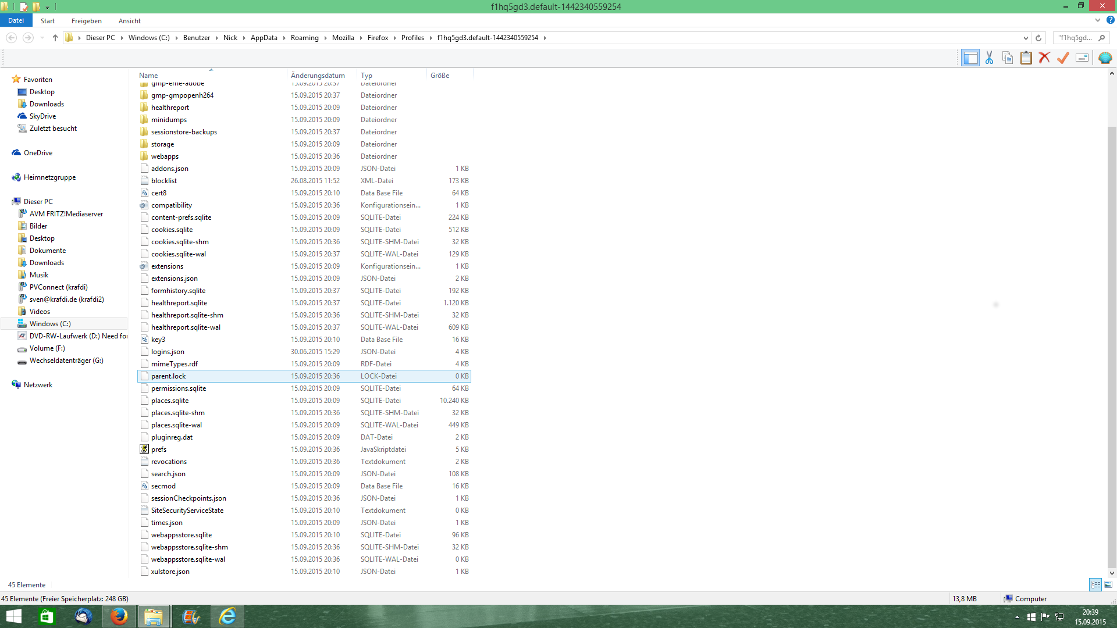Image resolution: width=1117 pixels, height=628 pixels.
Task: Open the Ansicht ribbon tab
Action: point(129,21)
